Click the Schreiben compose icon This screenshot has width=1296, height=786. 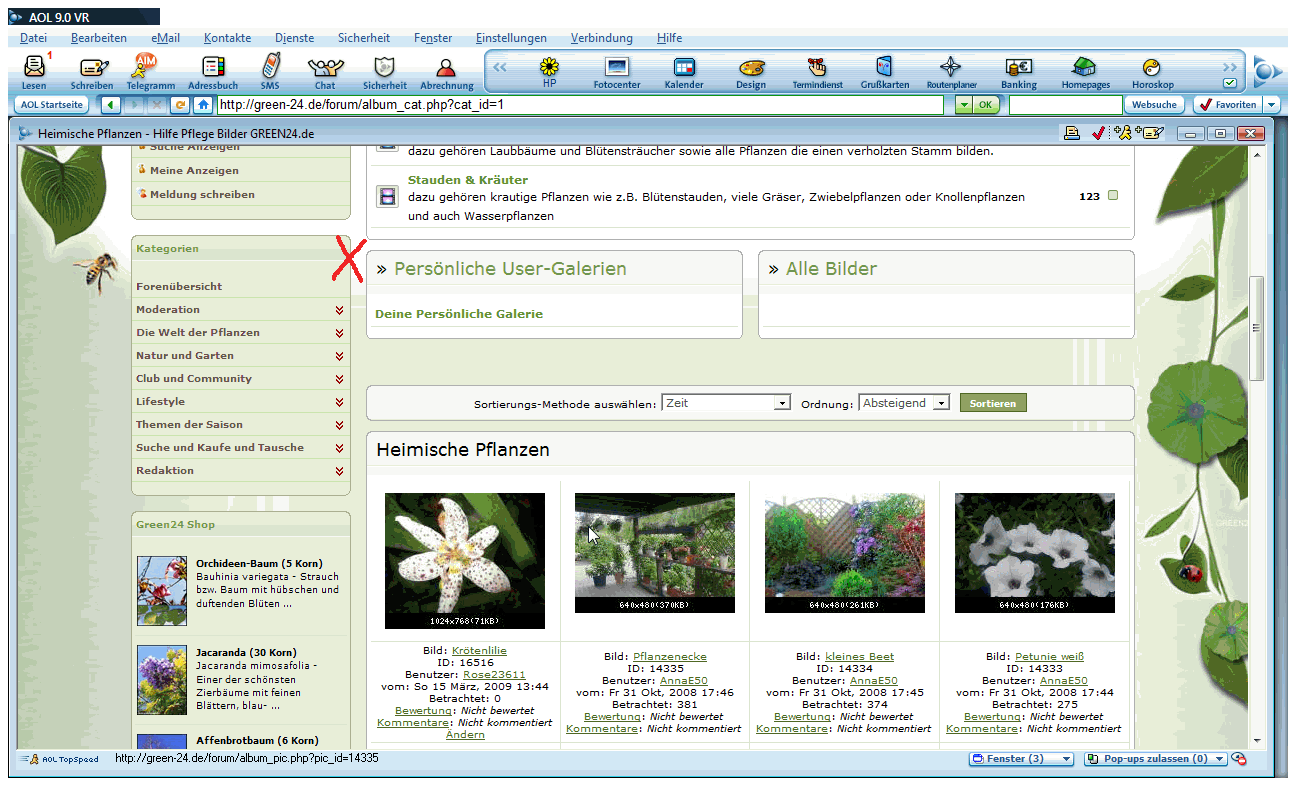93,68
